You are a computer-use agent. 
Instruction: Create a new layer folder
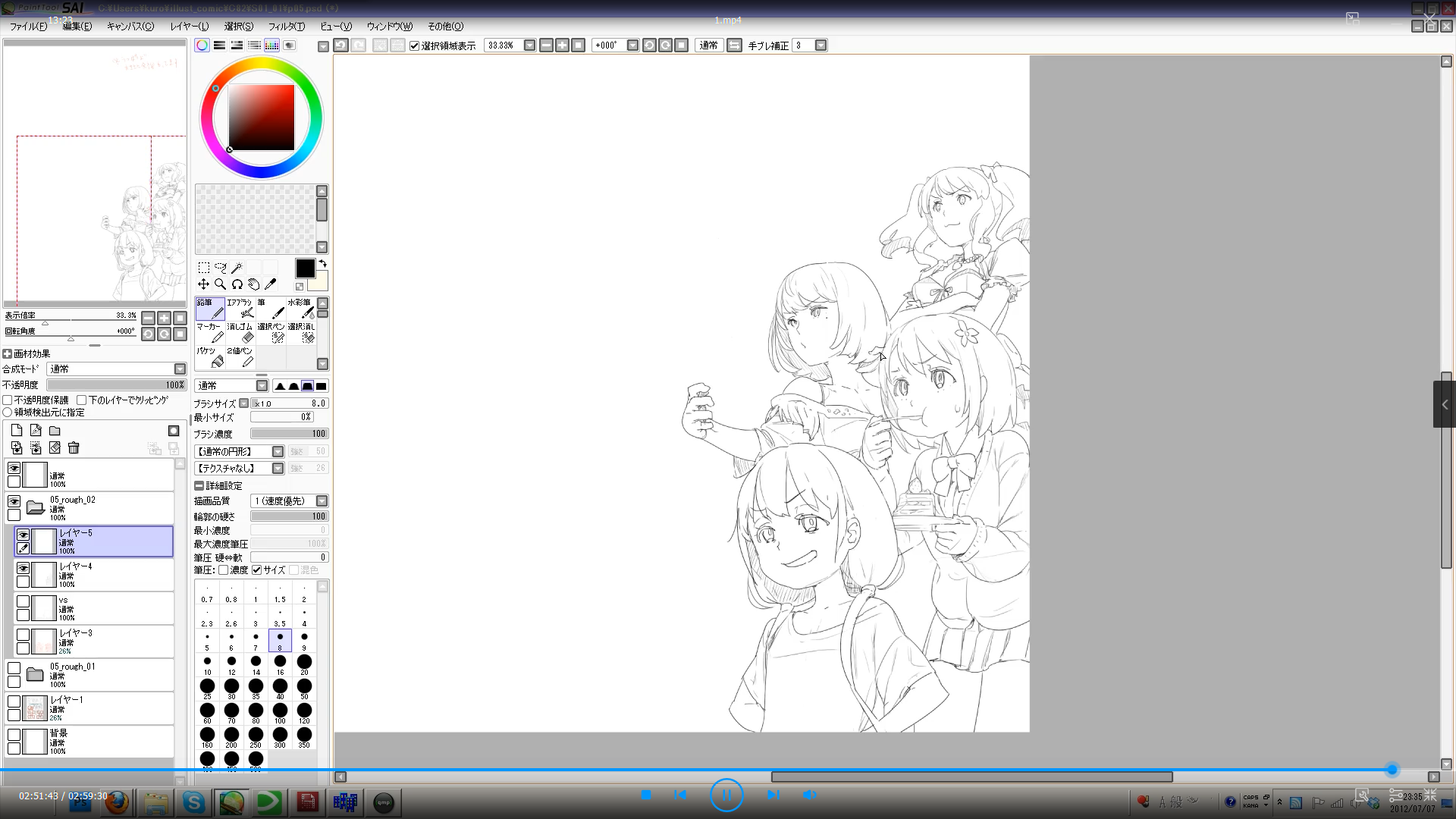pos(55,431)
